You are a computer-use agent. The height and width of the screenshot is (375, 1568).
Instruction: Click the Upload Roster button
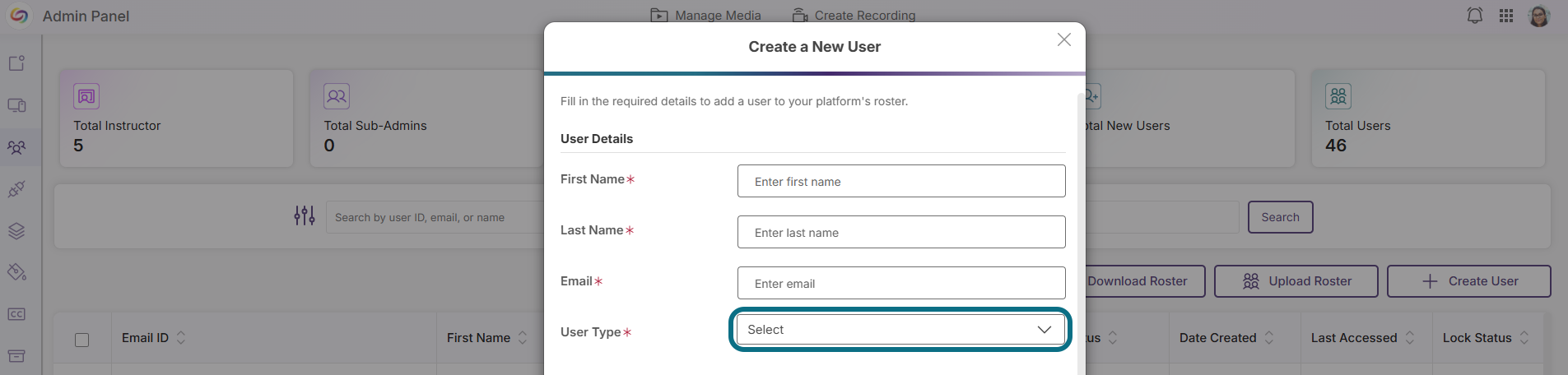(1296, 281)
